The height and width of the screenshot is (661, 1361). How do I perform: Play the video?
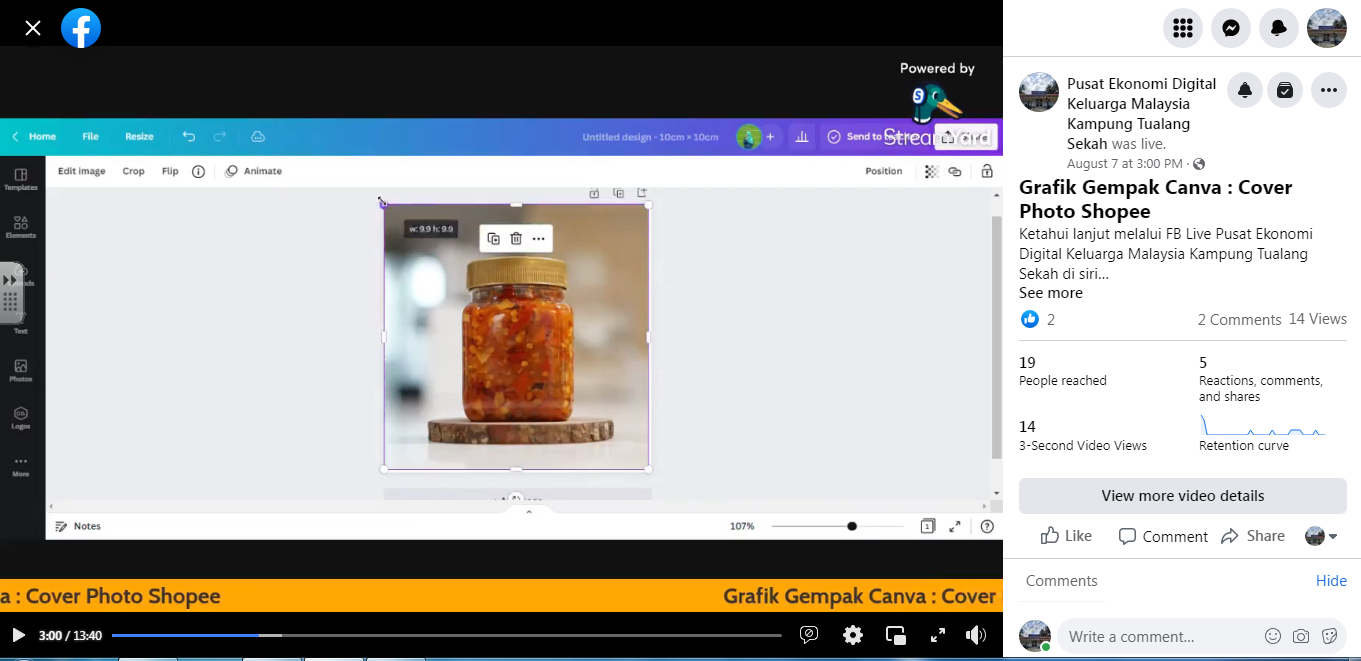17,635
